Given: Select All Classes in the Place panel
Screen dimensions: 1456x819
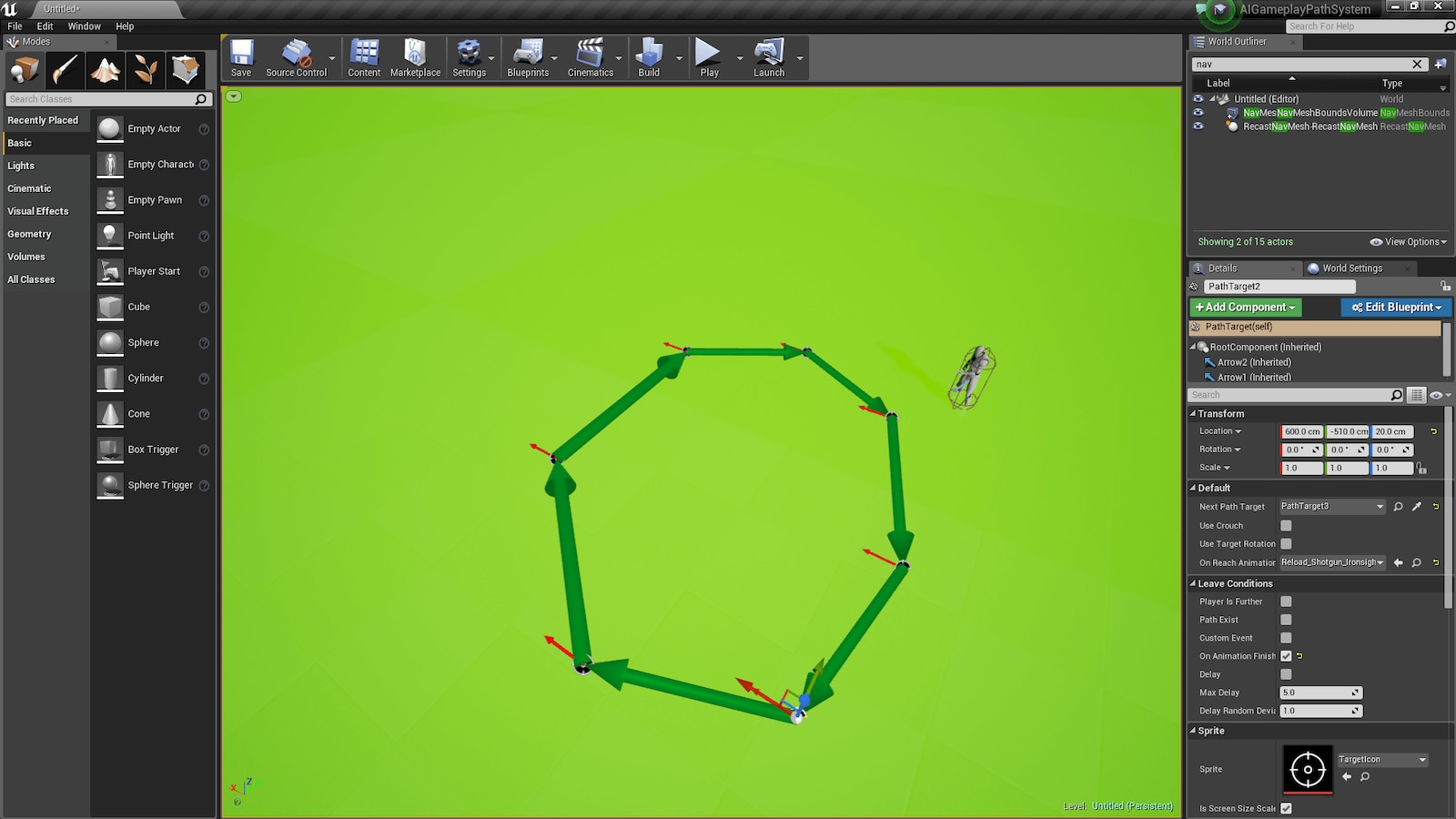Looking at the screenshot, I should tap(30, 278).
